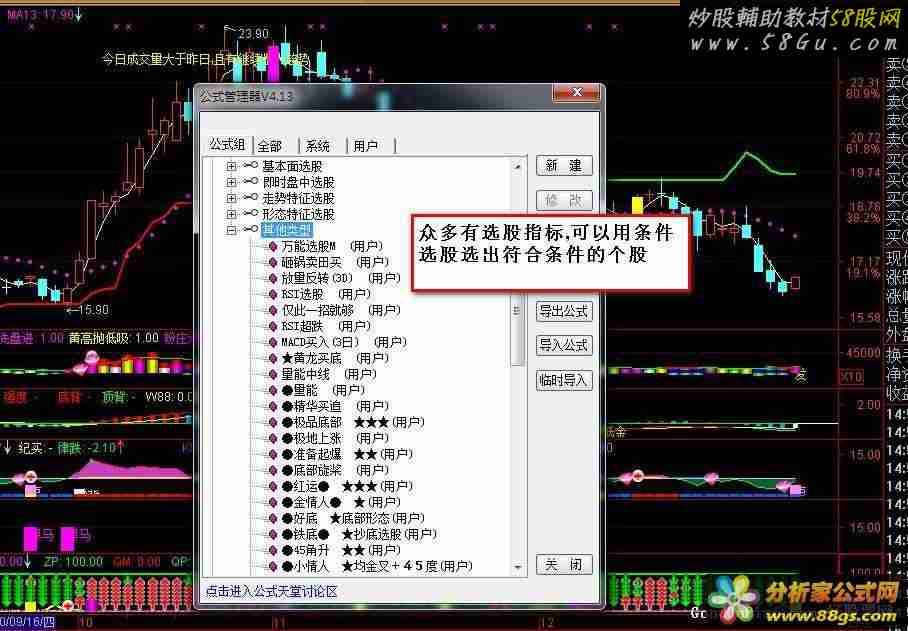The height and width of the screenshot is (631, 908).
Task: Switch to the 全部 tab
Action: pyautogui.click(x=270, y=146)
